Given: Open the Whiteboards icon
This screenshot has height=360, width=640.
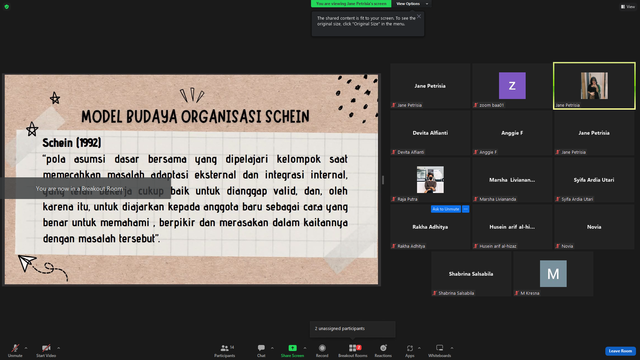Looking at the screenshot, I should pos(440,348).
